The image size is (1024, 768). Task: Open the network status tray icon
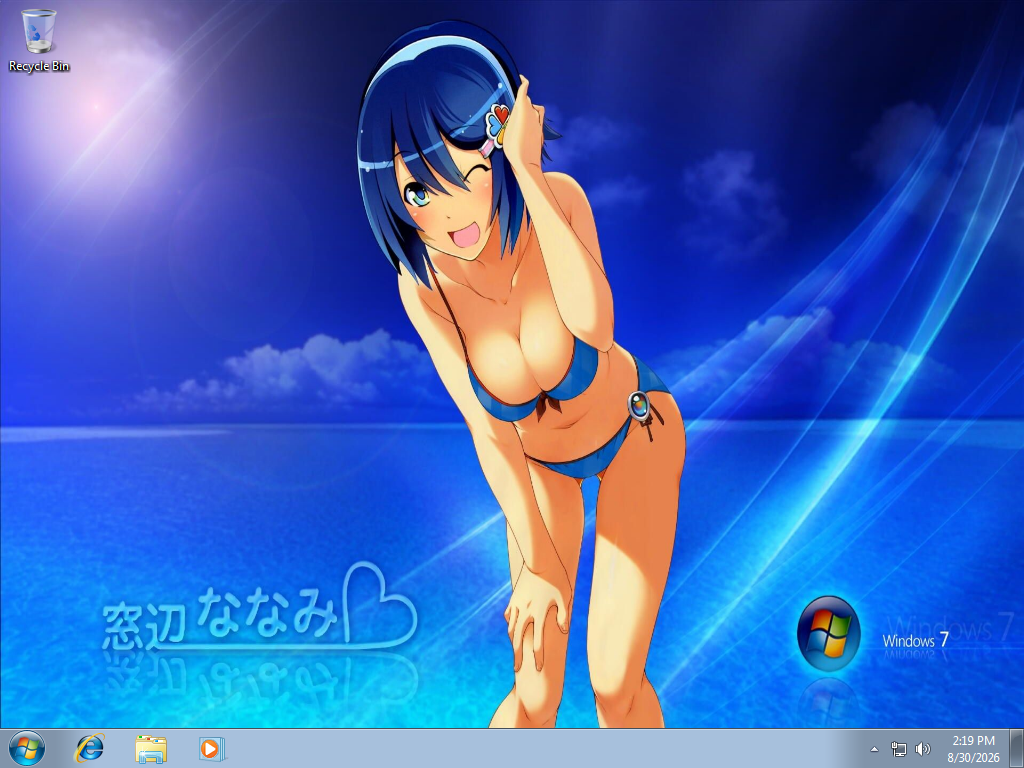(899, 749)
